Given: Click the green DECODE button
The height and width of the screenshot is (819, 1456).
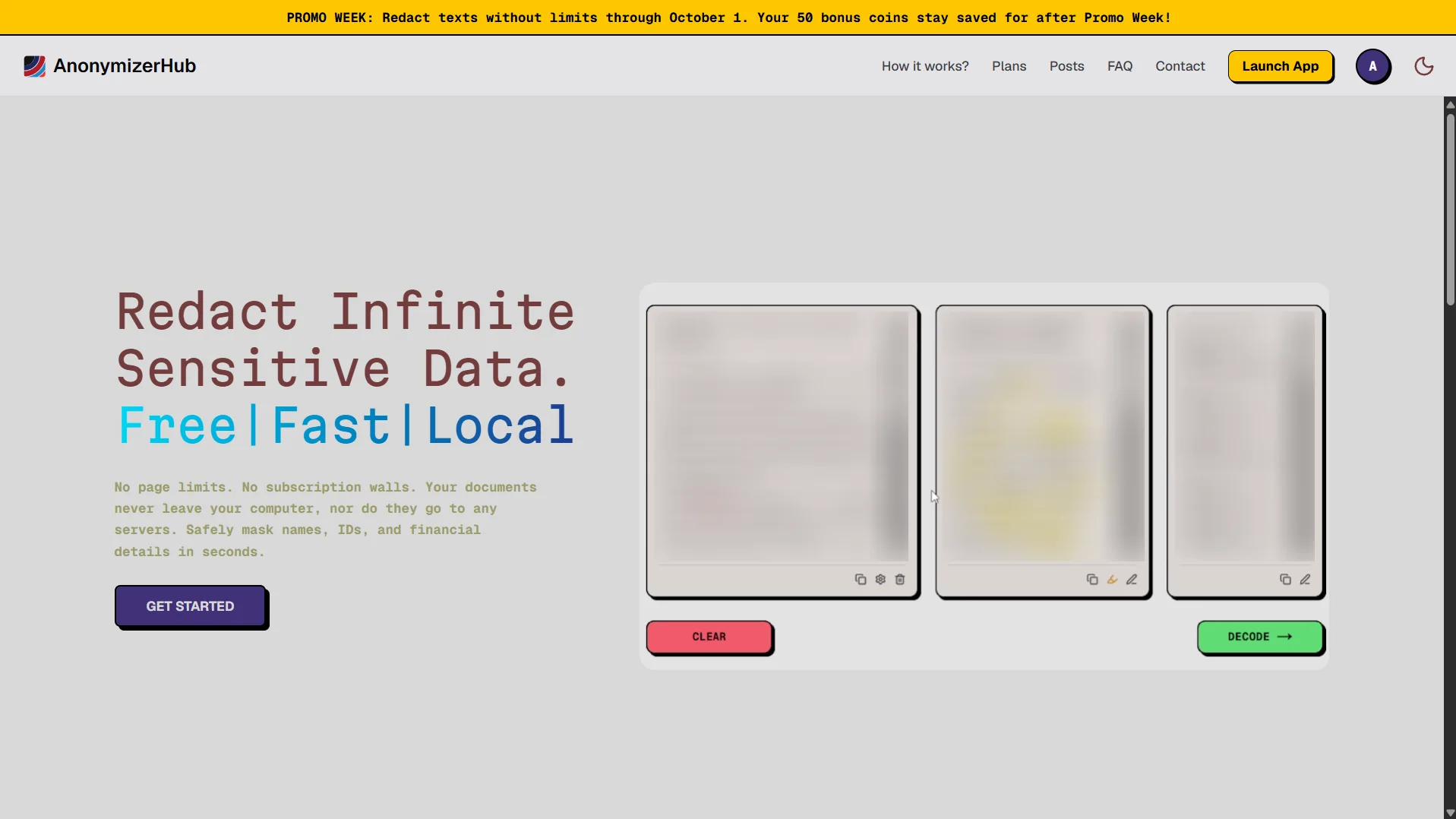Looking at the screenshot, I should pos(1260,637).
